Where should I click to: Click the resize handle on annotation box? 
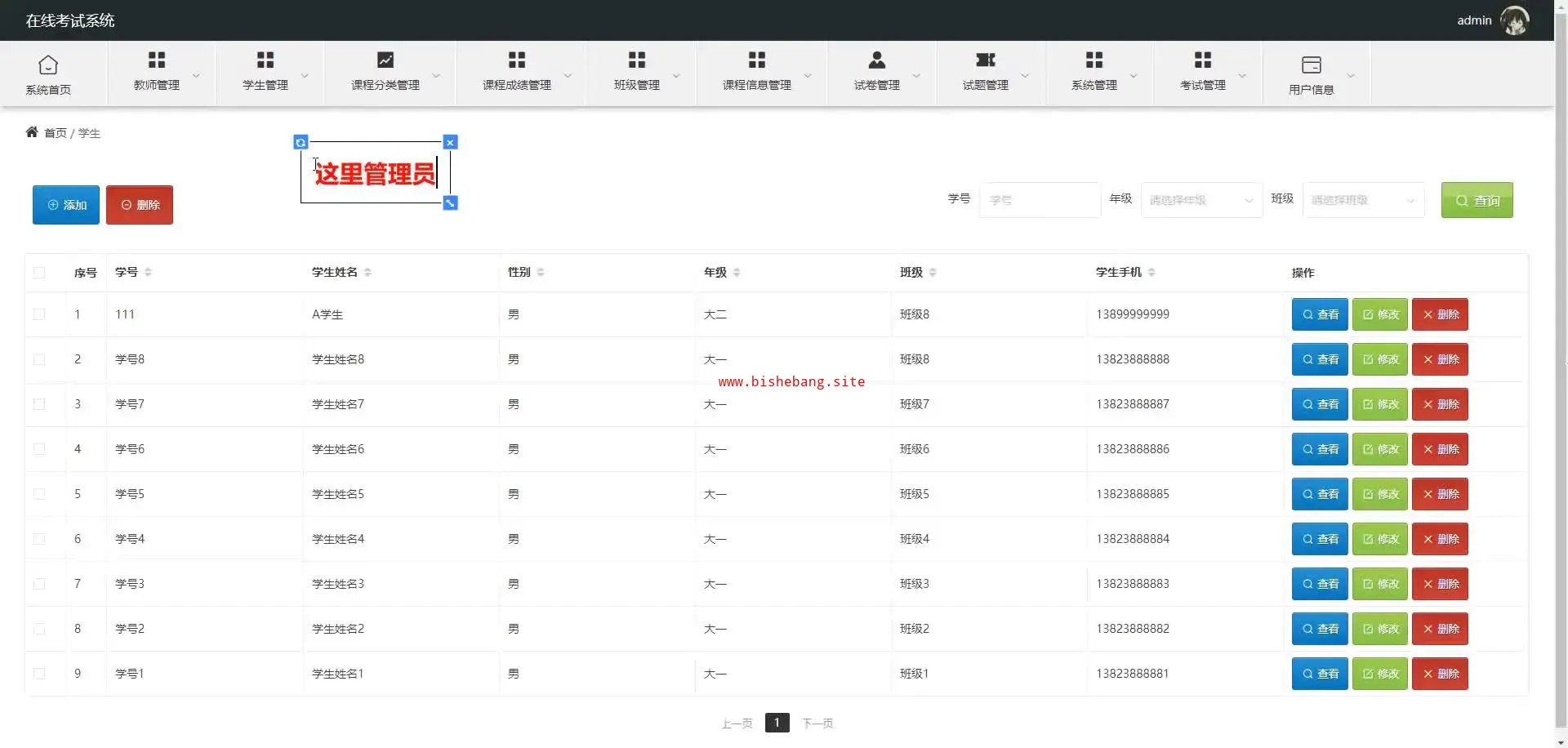[x=450, y=203]
